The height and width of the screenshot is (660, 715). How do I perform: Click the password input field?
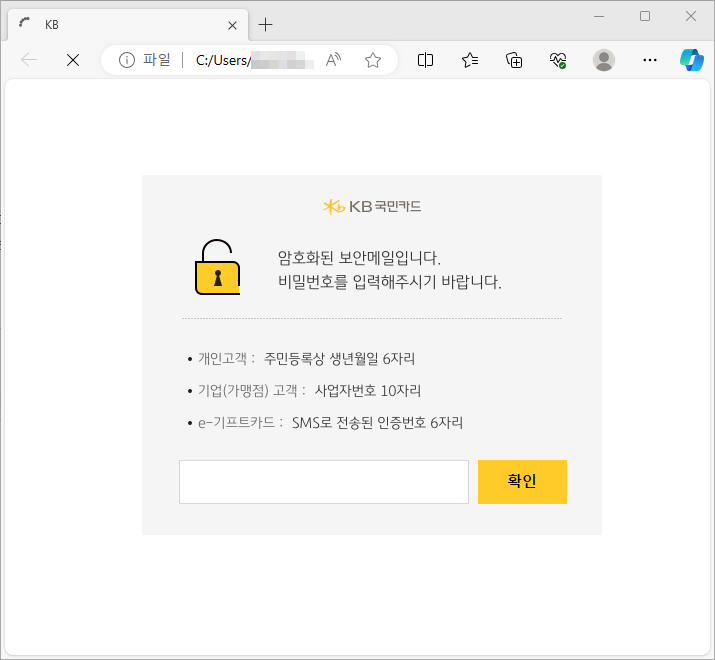click(x=324, y=482)
